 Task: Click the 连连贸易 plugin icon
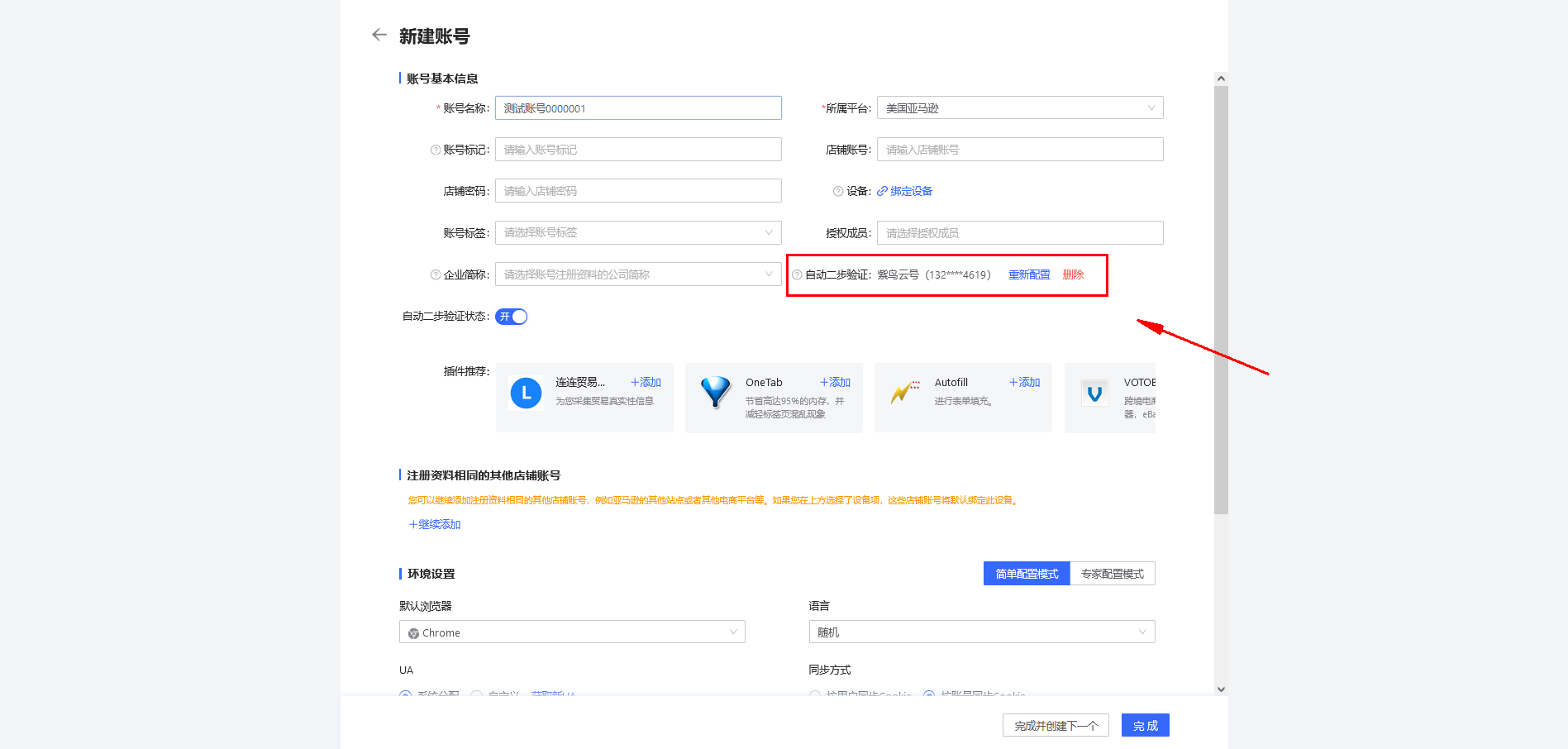(x=526, y=394)
